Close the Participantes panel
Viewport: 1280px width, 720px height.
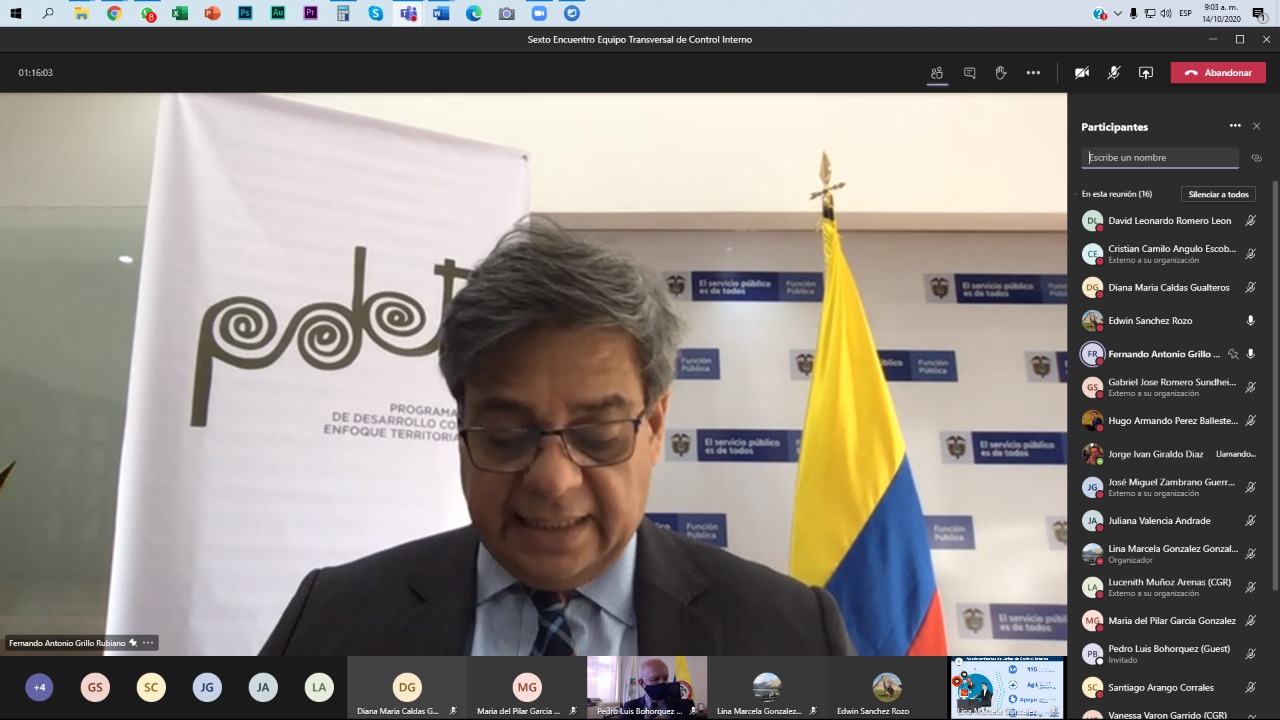1257,126
